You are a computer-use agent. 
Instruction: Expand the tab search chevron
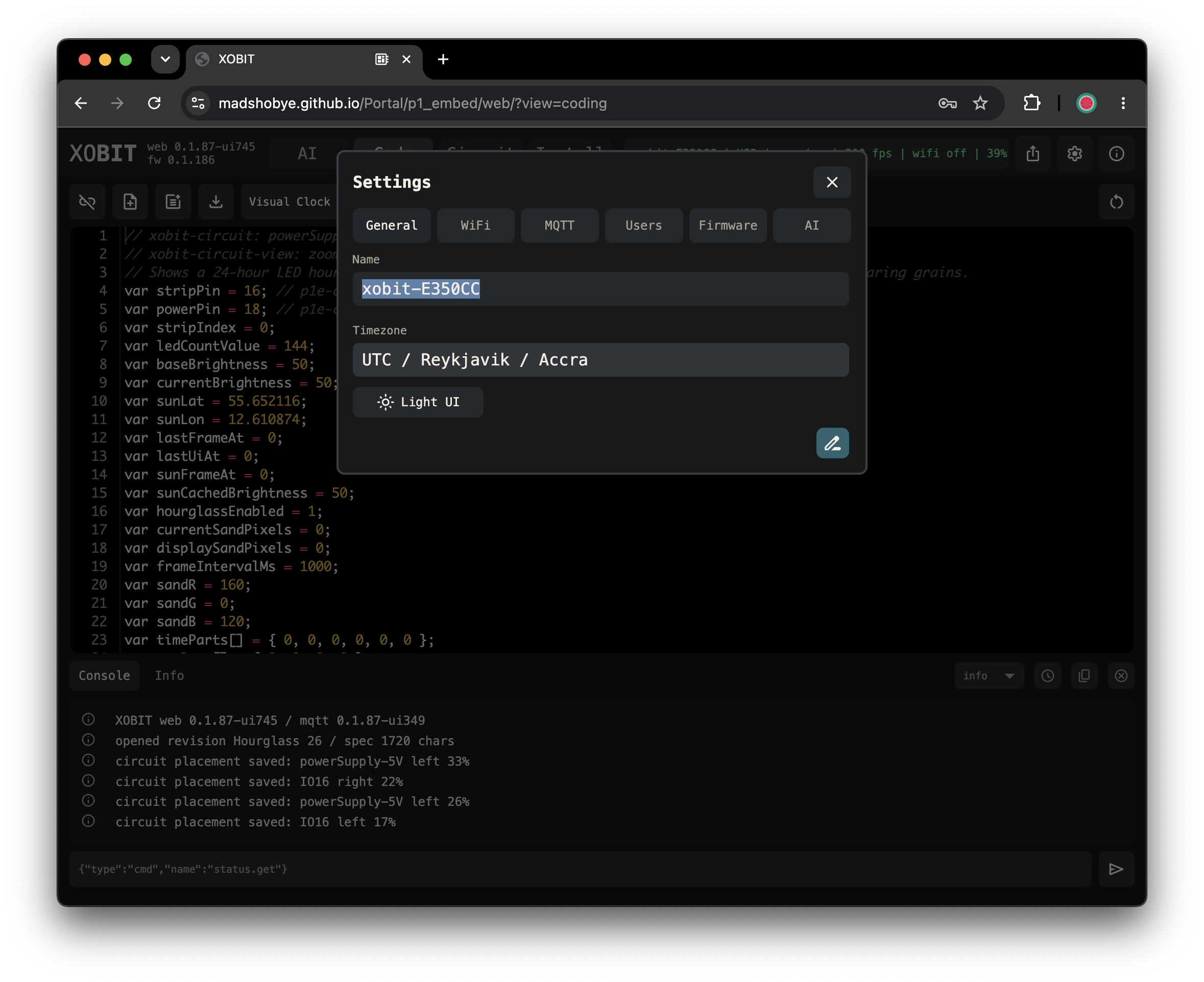165,59
